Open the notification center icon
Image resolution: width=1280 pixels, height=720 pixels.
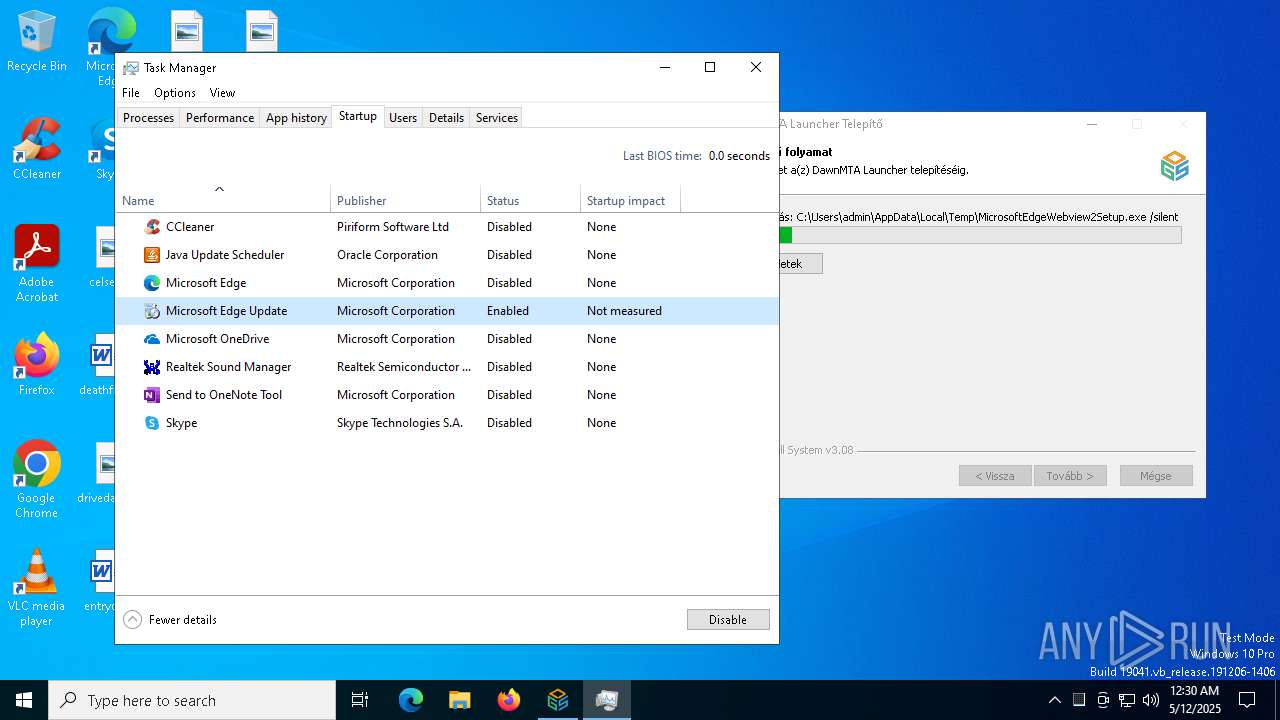[x=1248, y=700]
